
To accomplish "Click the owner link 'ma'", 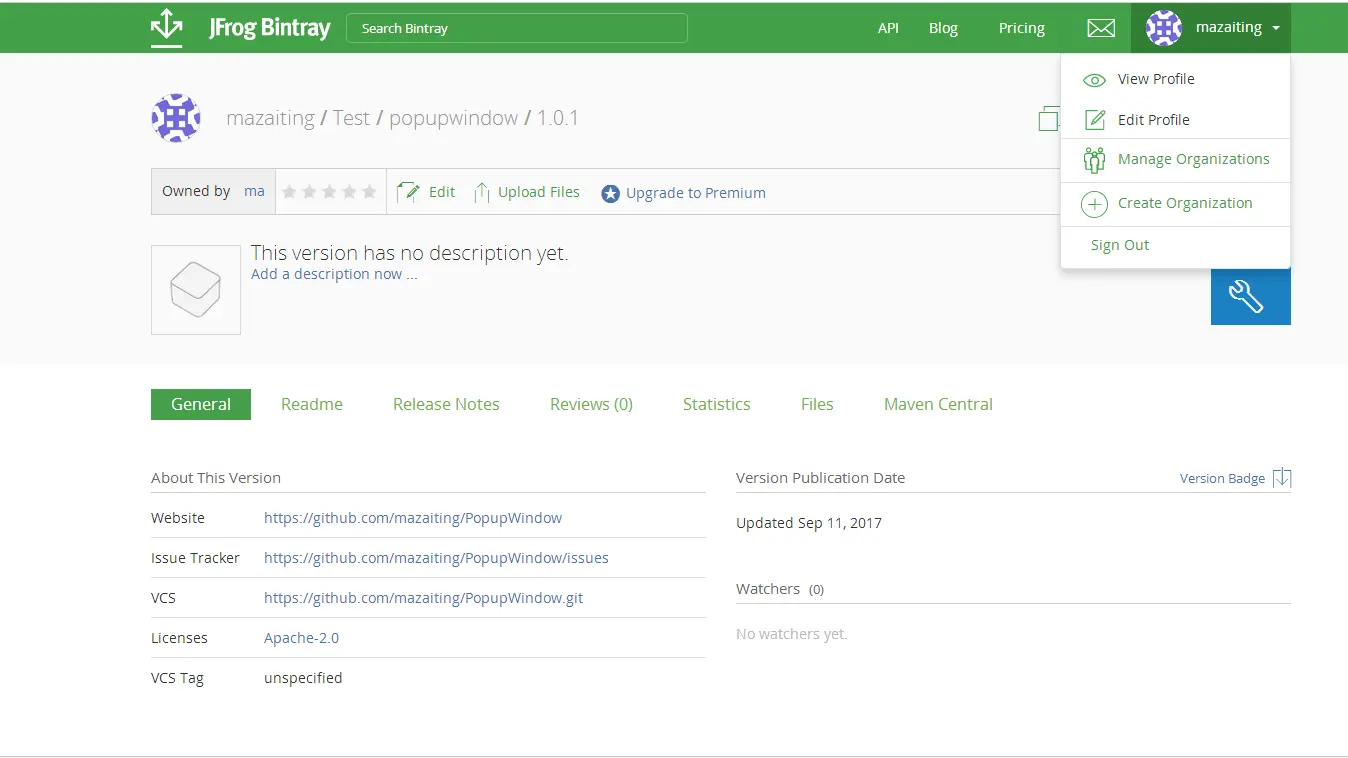I will point(254,191).
